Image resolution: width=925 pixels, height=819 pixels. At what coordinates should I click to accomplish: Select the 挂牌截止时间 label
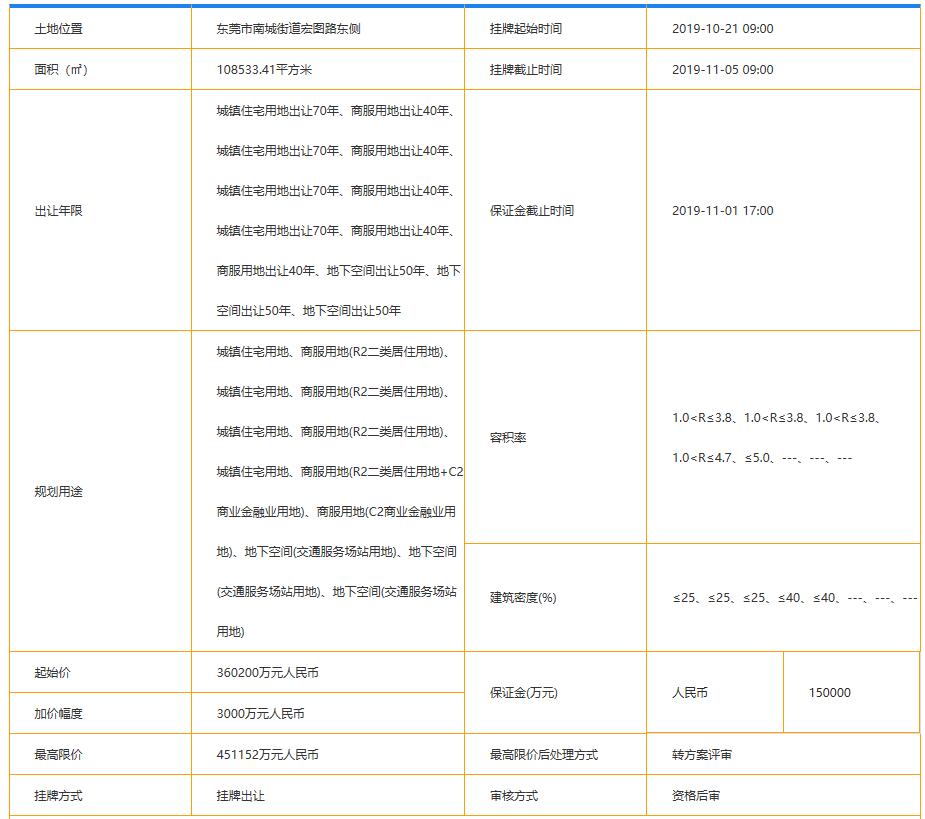click(525, 70)
